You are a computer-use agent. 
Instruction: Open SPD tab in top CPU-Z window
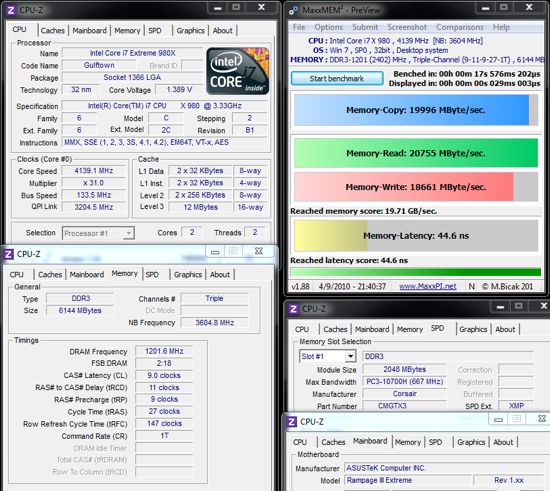tap(155, 31)
